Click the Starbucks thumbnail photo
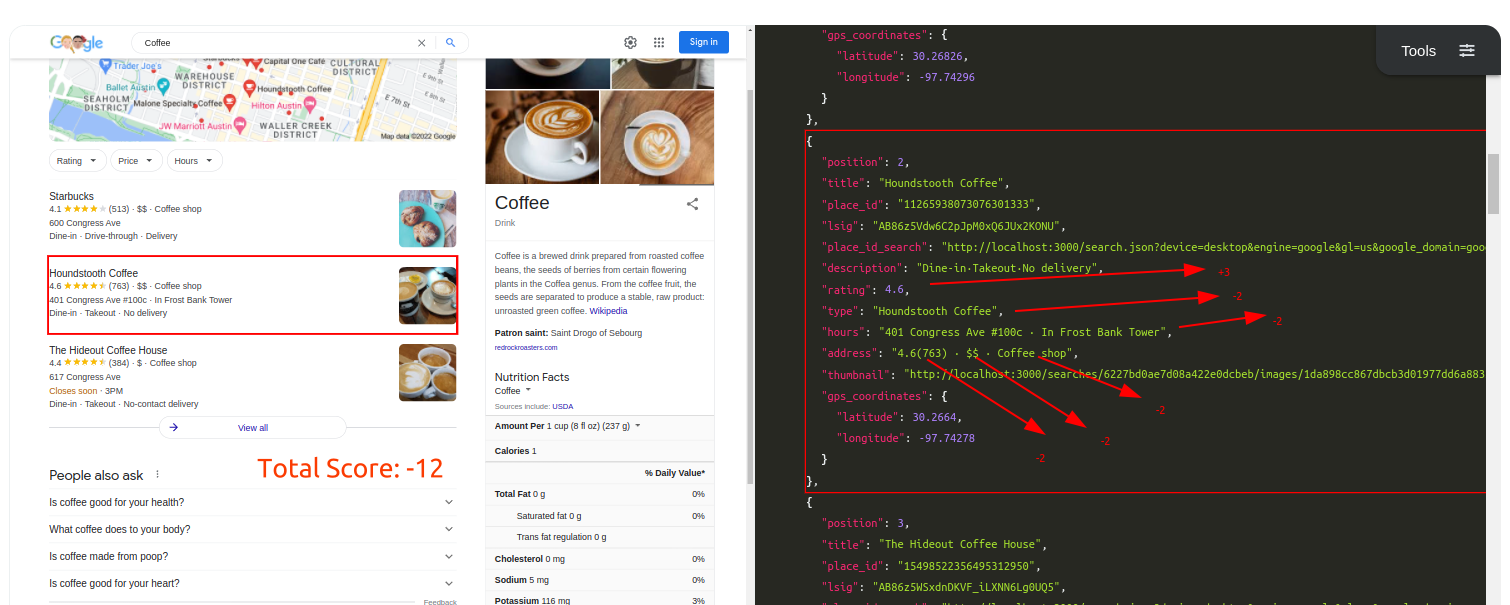The width and height of the screenshot is (1510, 605). (x=427, y=219)
